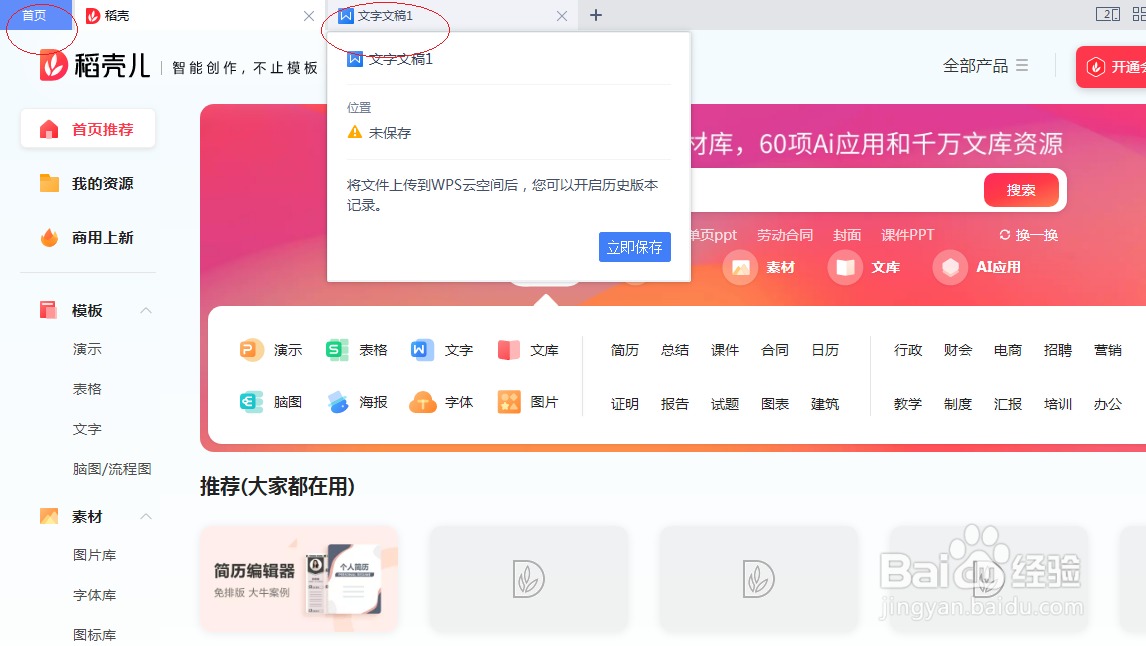This screenshot has height=646, width=1146.
Task: Click the 财会 category link
Action: tap(957, 350)
